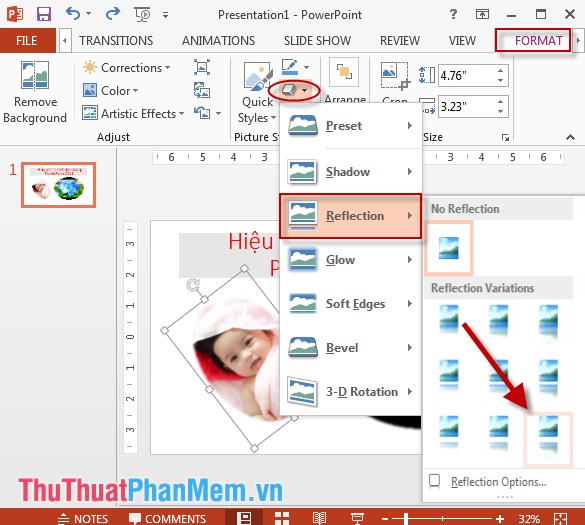The width and height of the screenshot is (585, 525).
Task: Open the VIEW tab
Action: 462,40
